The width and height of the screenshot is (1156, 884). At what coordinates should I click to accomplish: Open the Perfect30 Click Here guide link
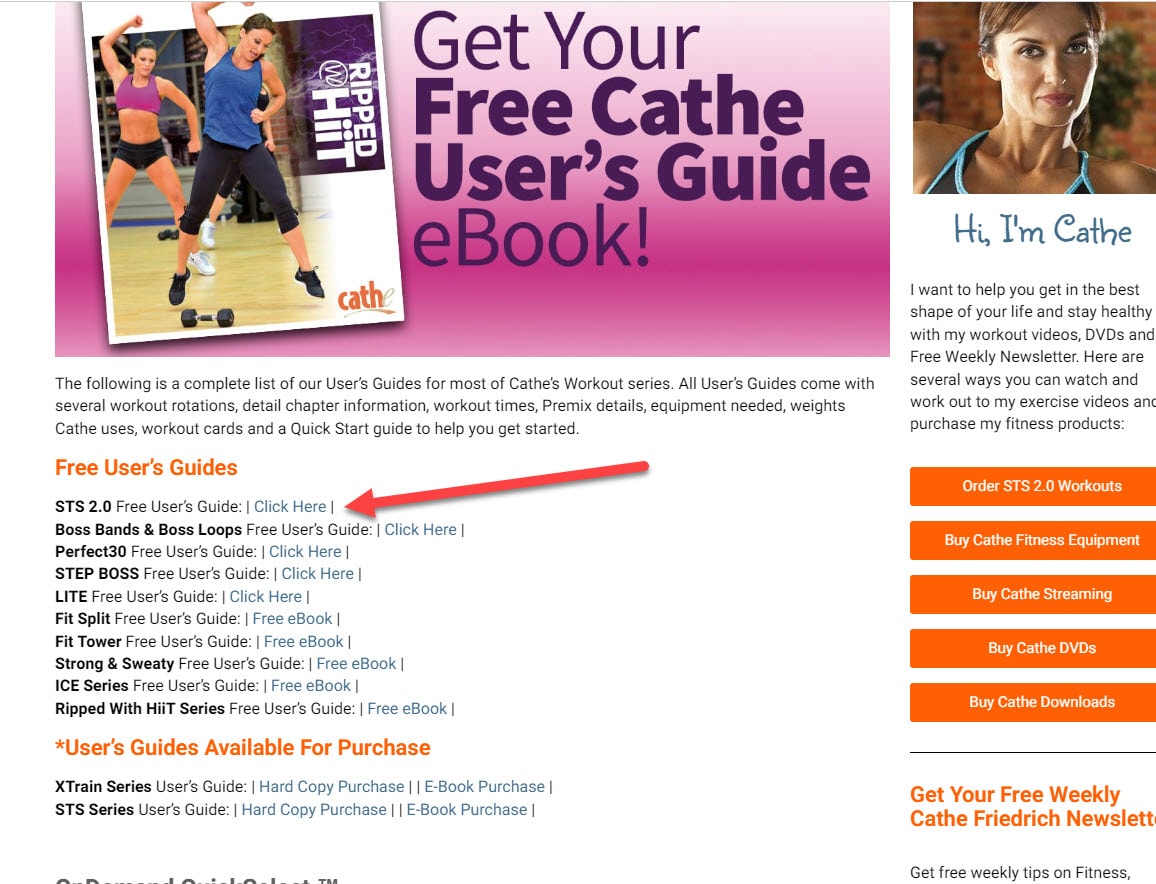304,551
